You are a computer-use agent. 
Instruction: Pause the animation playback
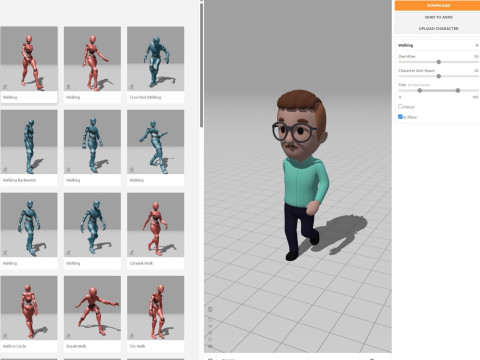pos(210,359)
